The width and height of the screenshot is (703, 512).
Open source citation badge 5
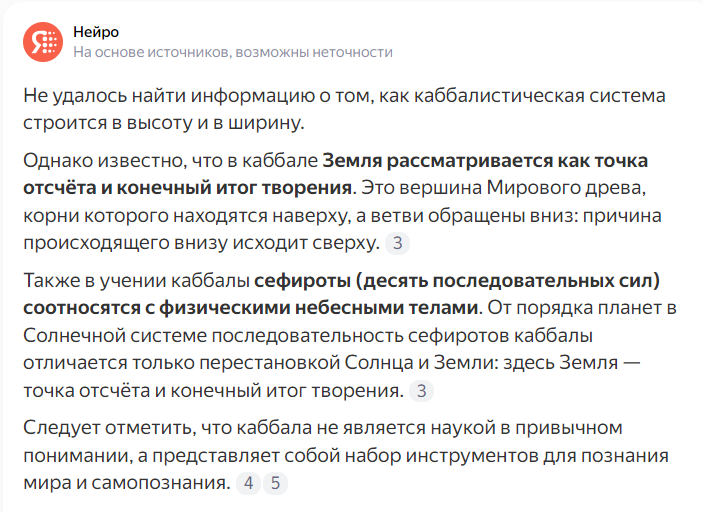click(x=275, y=483)
